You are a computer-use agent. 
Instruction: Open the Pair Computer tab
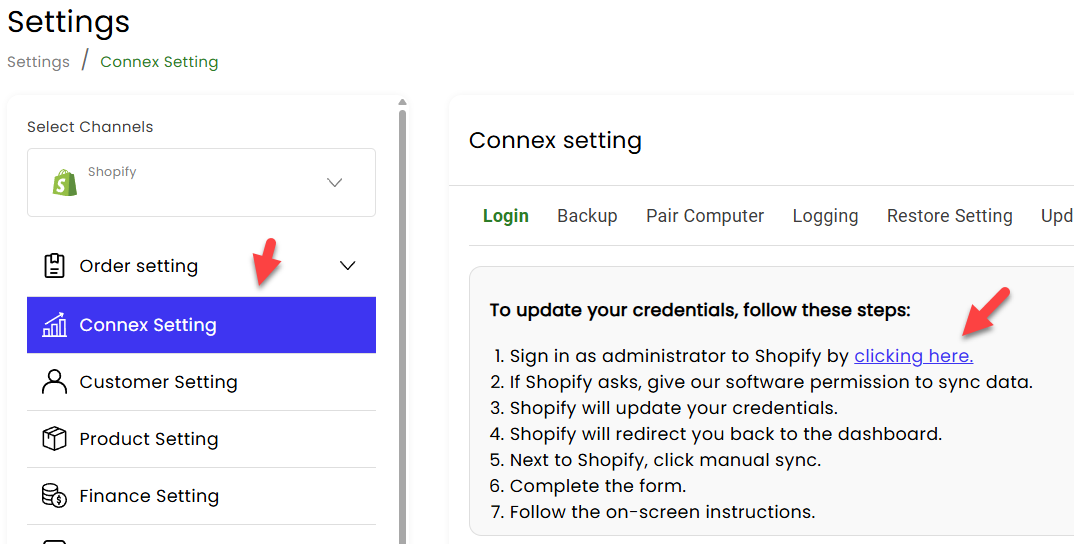pos(705,216)
